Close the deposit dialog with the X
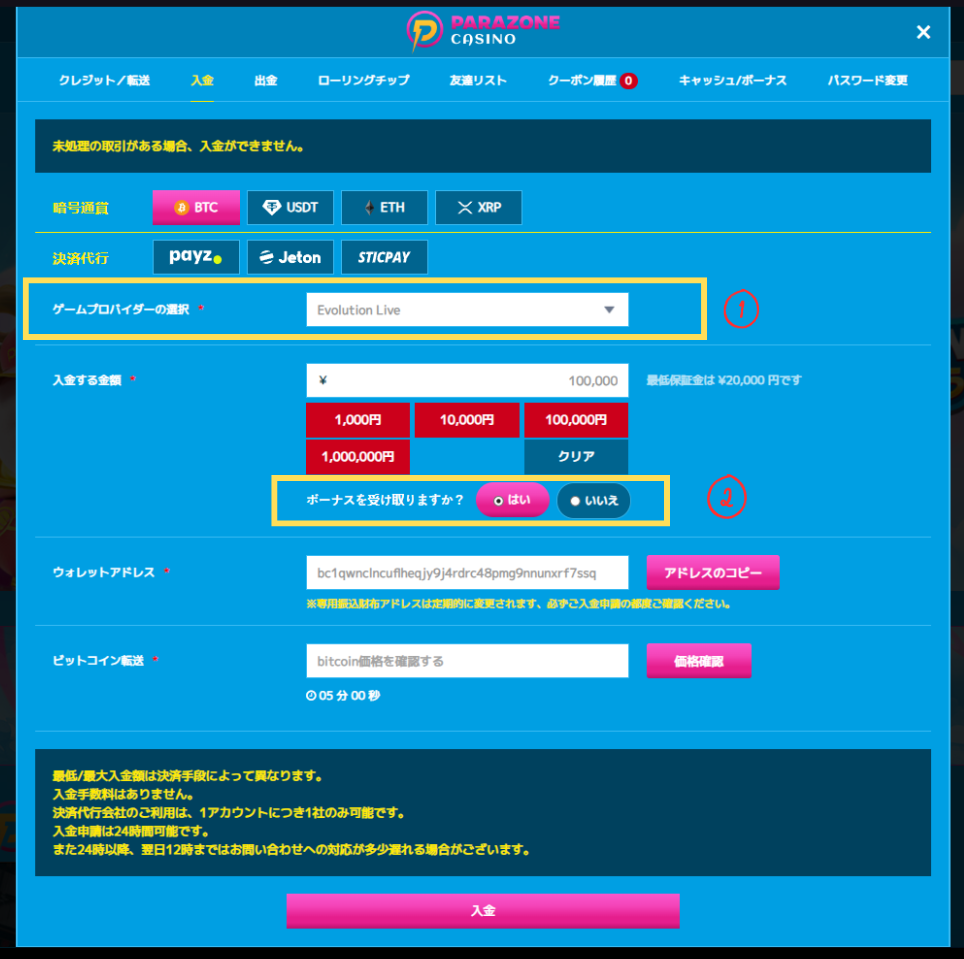This screenshot has width=964, height=959. [x=923, y=32]
